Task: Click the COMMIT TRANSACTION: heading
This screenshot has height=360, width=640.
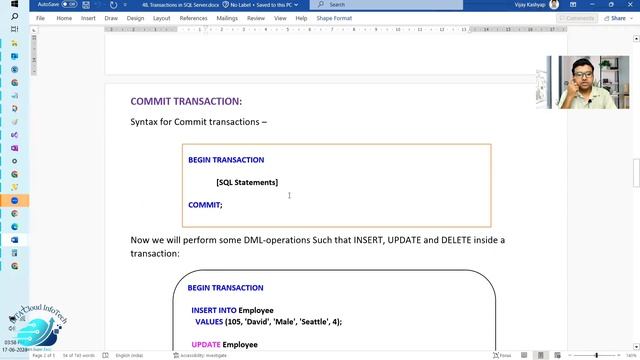Action: (x=186, y=101)
